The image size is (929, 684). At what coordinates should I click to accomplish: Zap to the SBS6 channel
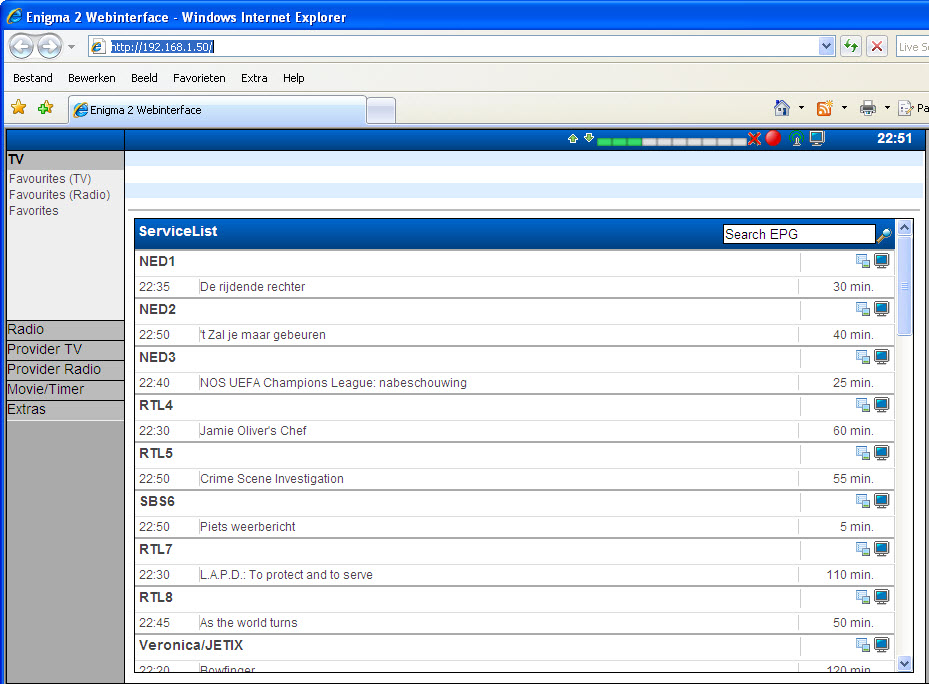pos(157,501)
